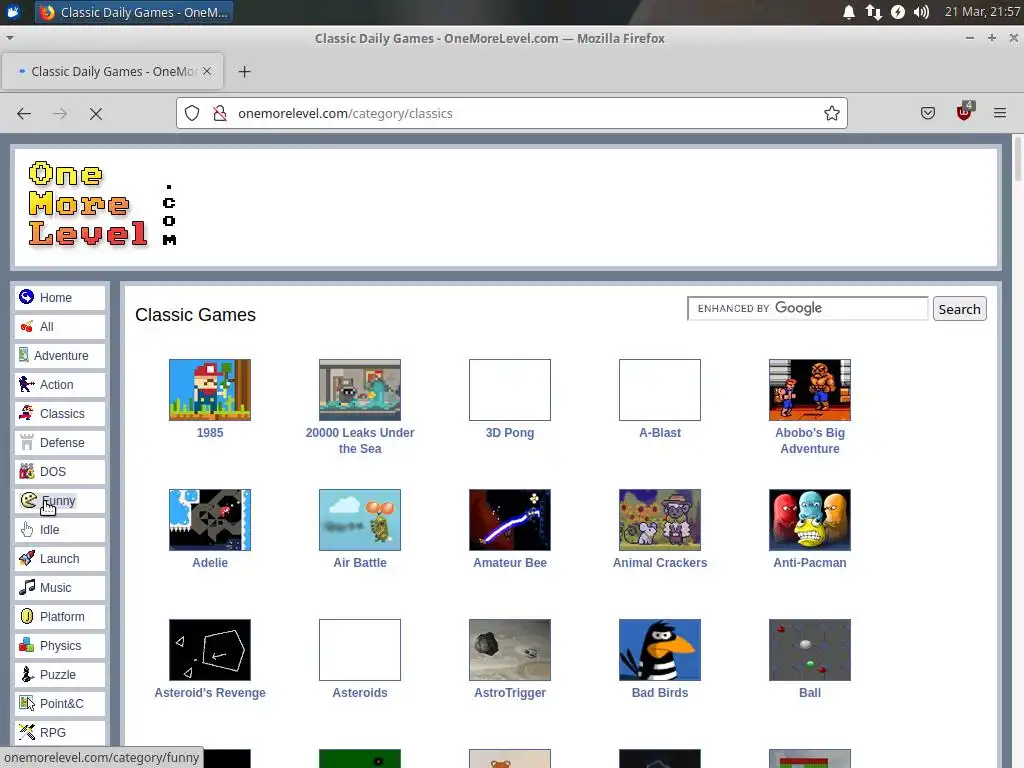Click the Animal Crackers thumbnail

coord(660,520)
